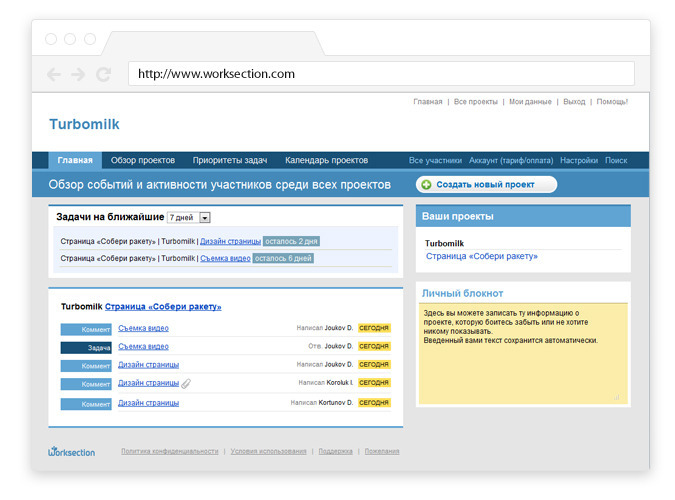Click into the Личный блокнот text area
The height and width of the screenshot is (500, 675).
pyautogui.click(x=522, y=360)
